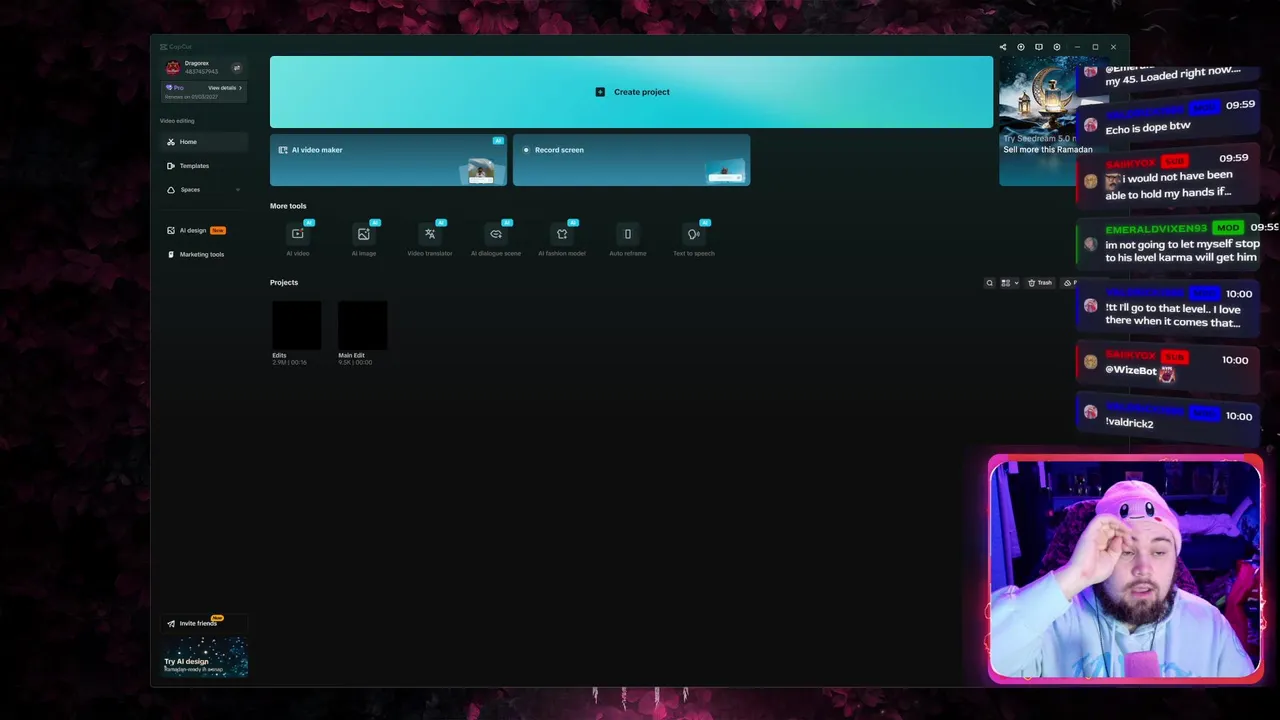Open AI design in sidebar

(x=204, y=230)
